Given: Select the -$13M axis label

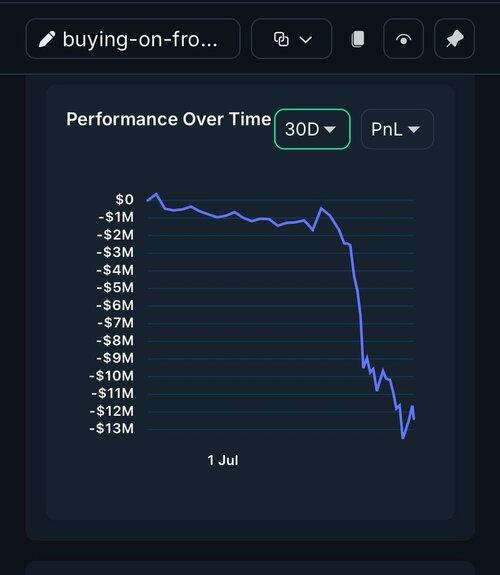Looking at the screenshot, I should point(112,428).
